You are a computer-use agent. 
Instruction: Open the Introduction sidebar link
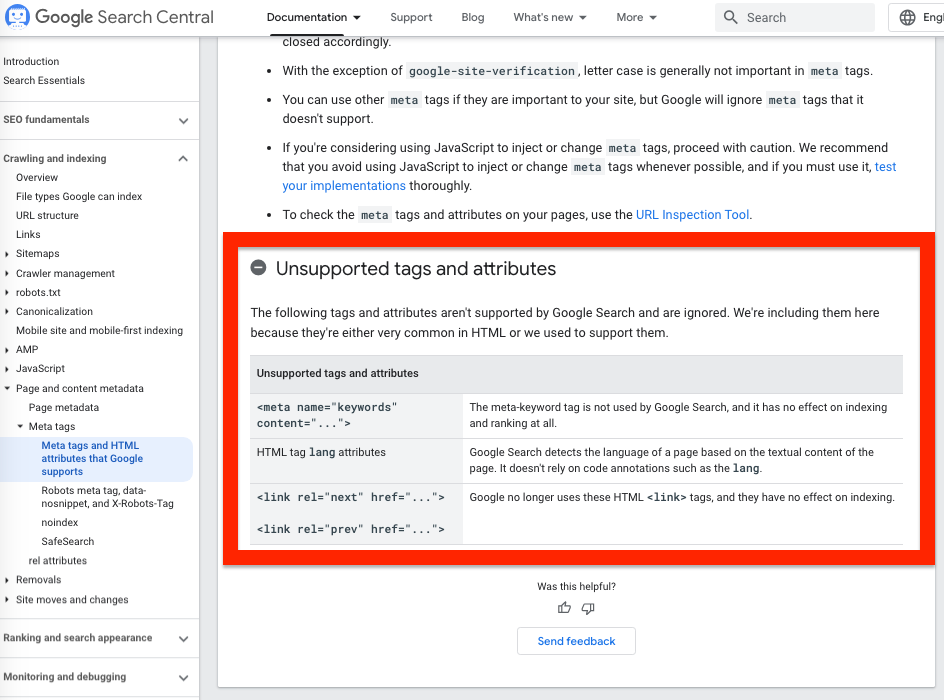click(x=31, y=61)
